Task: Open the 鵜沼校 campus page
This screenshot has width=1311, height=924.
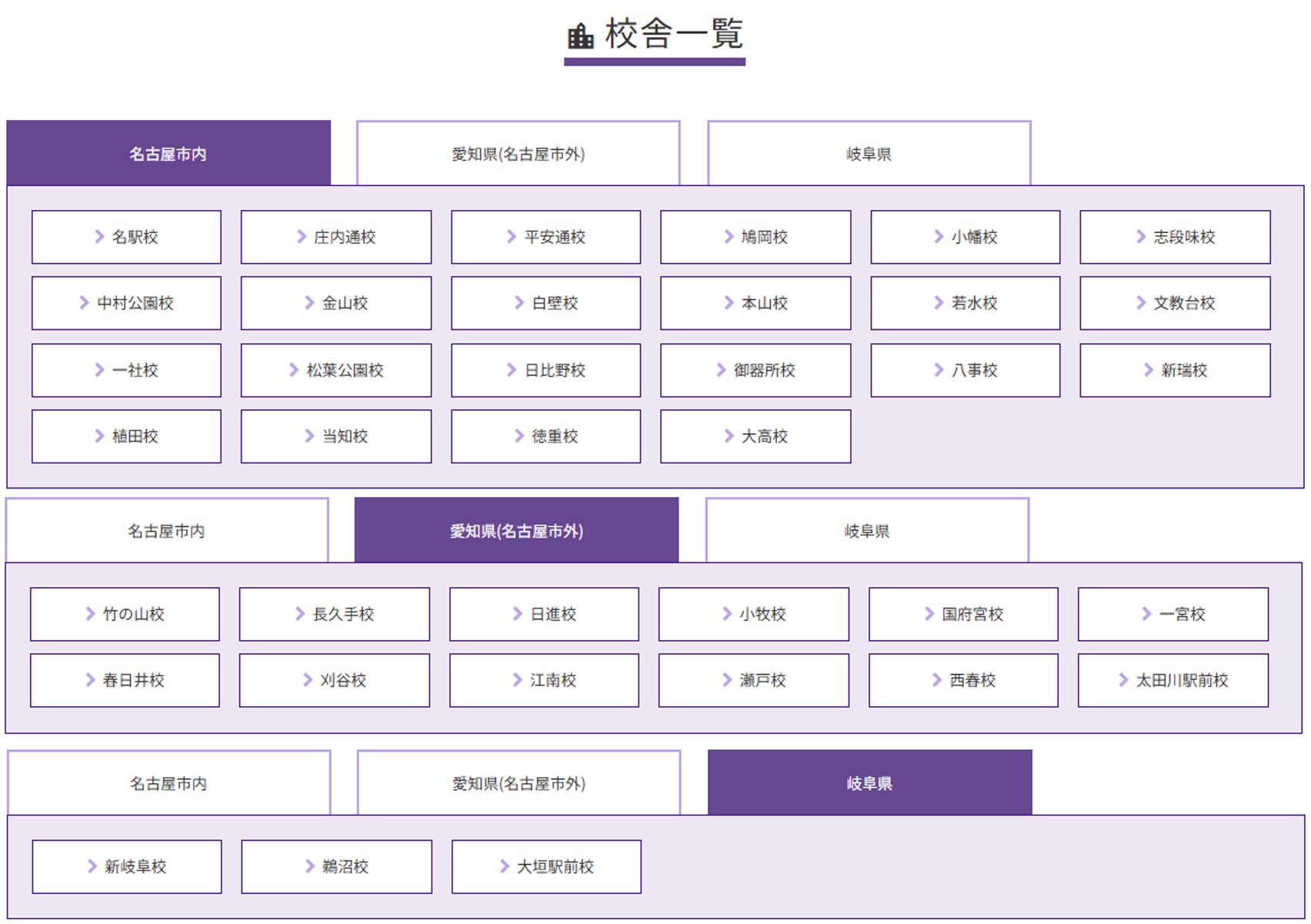Action: tap(336, 866)
